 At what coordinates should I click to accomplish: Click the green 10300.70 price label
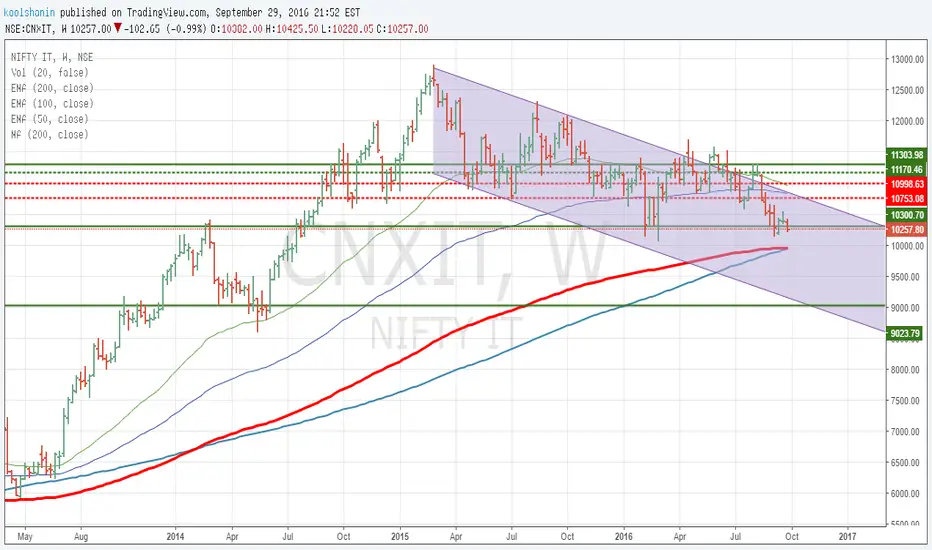(906, 215)
